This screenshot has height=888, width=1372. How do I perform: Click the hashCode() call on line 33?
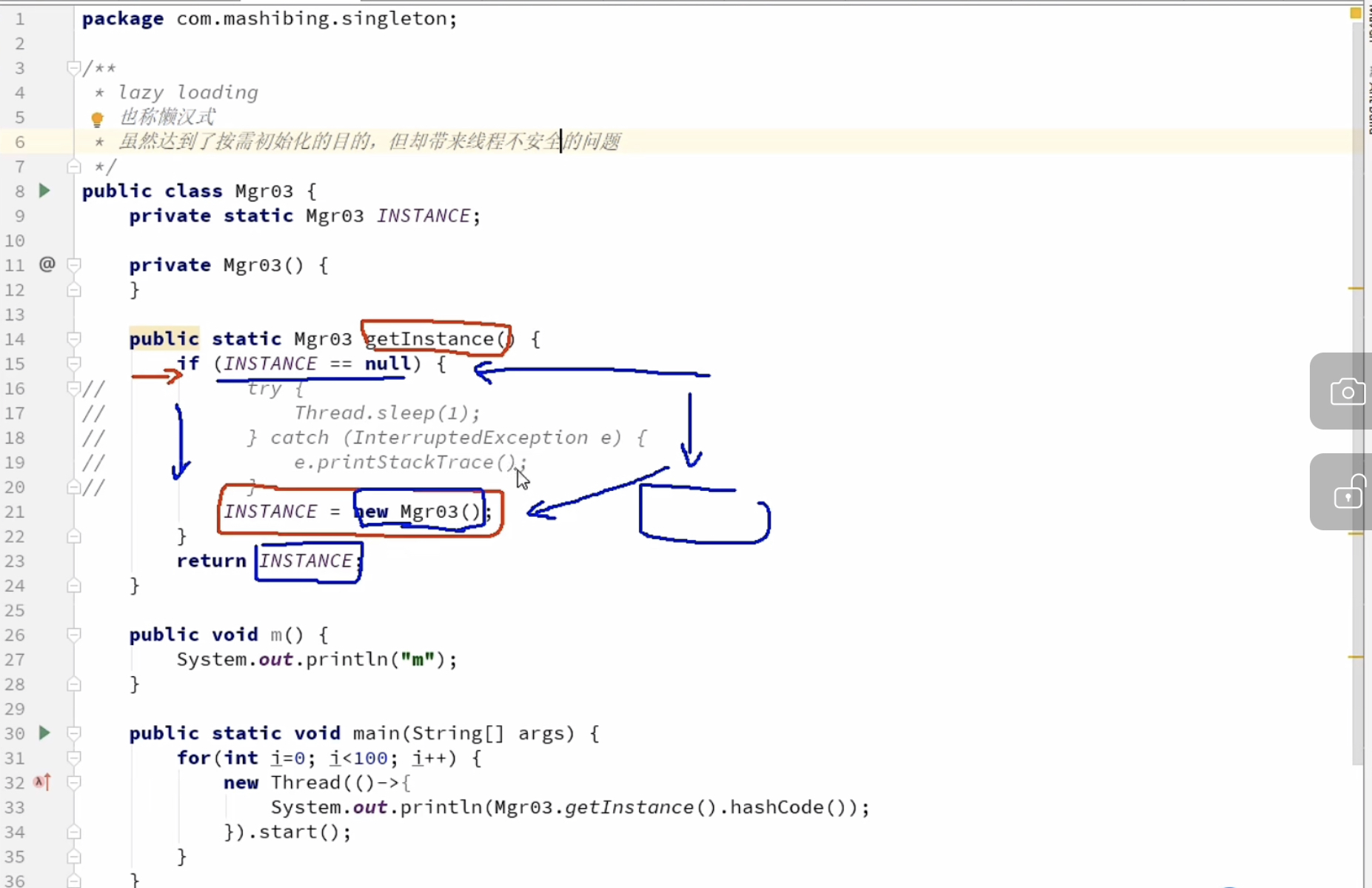click(x=789, y=807)
